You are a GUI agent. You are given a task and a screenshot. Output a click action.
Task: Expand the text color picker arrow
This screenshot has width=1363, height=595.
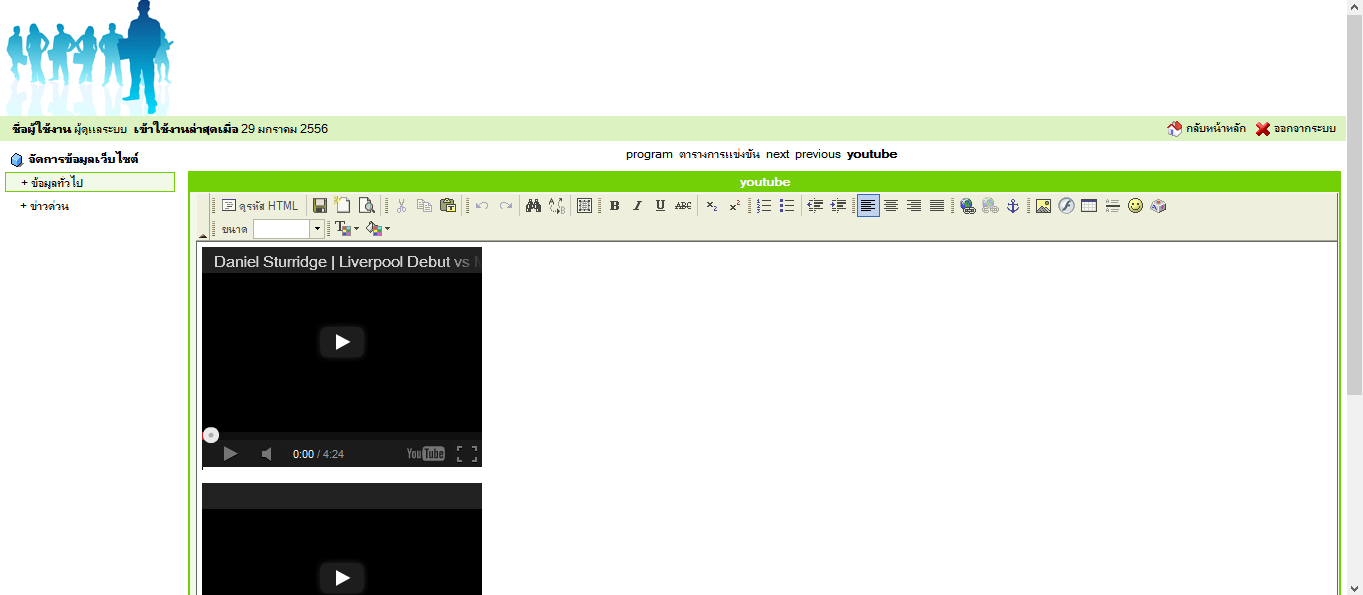357,229
